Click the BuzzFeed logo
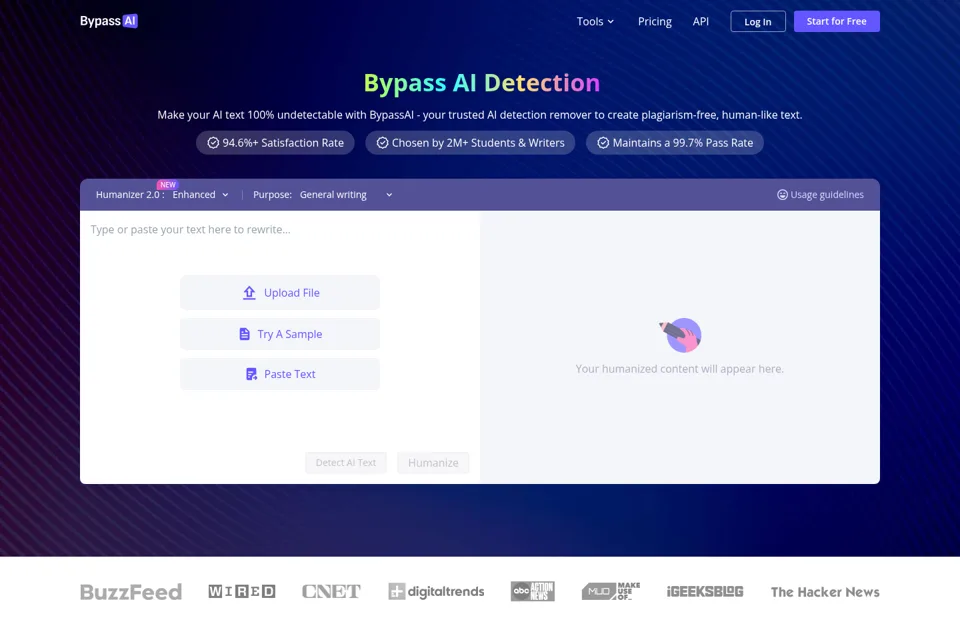The width and height of the screenshot is (960, 640). pos(131,592)
